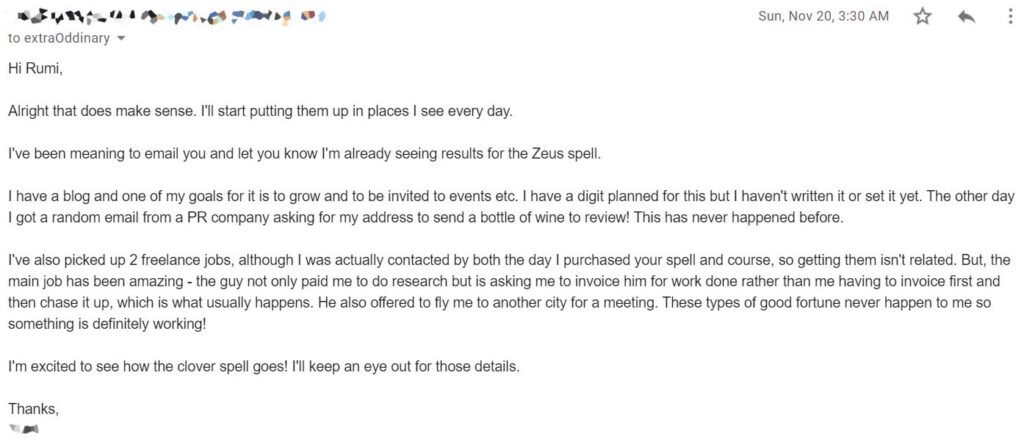Click the 'to extraOddinary' recipient text

point(59,38)
